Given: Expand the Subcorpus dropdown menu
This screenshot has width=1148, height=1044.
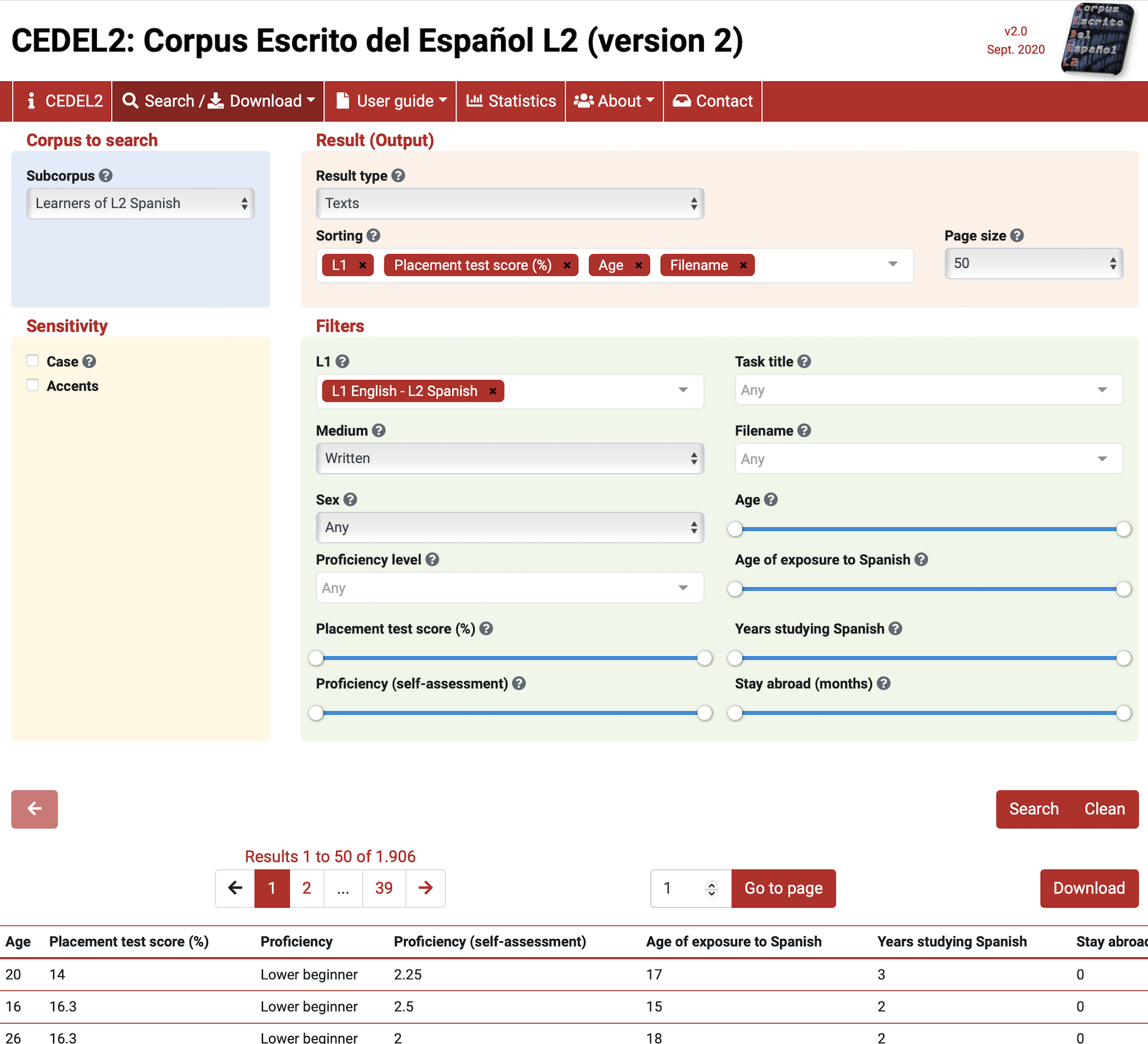Looking at the screenshot, I should point(140,204).
